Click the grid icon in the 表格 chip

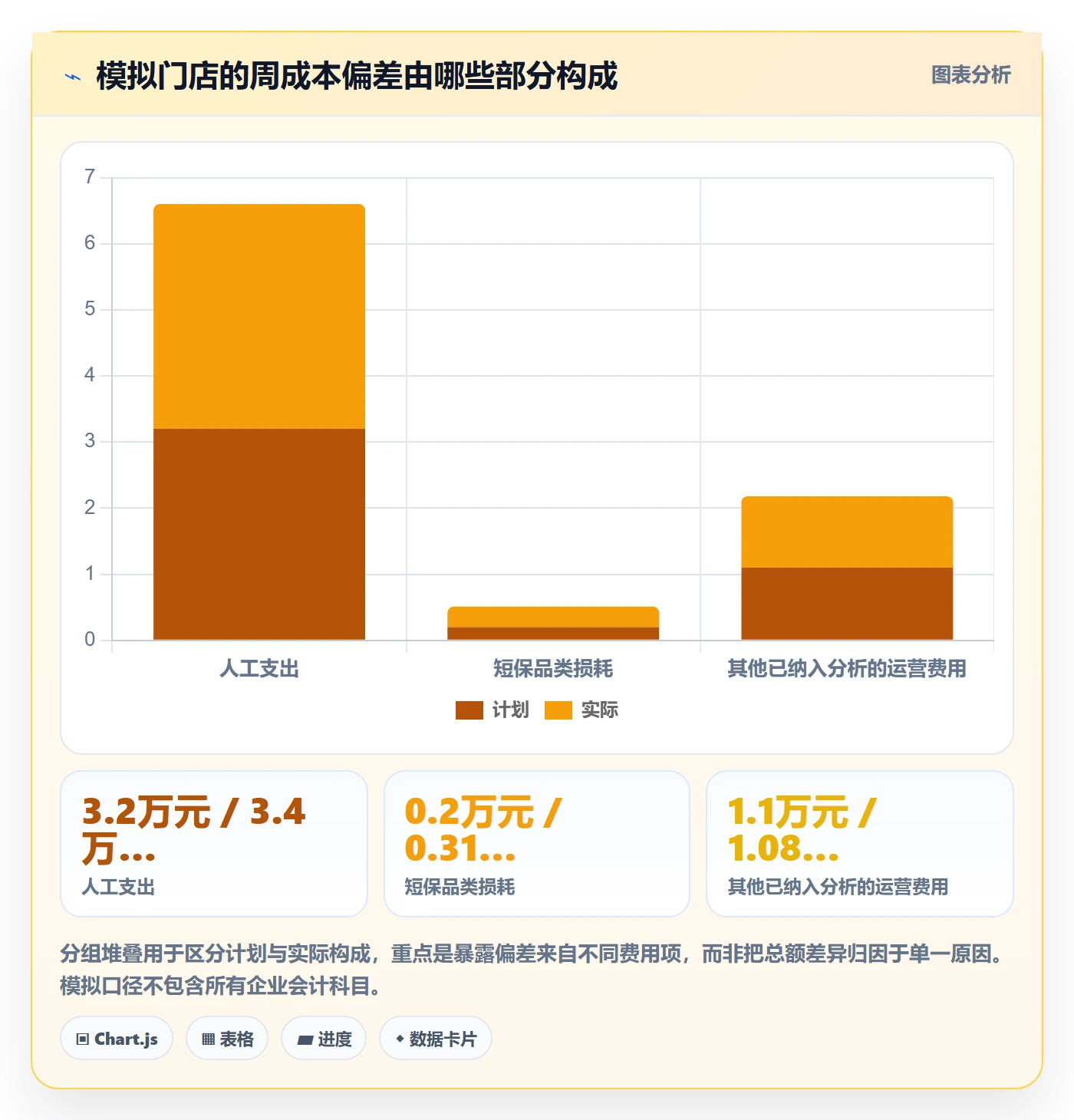coord(209,1039)
